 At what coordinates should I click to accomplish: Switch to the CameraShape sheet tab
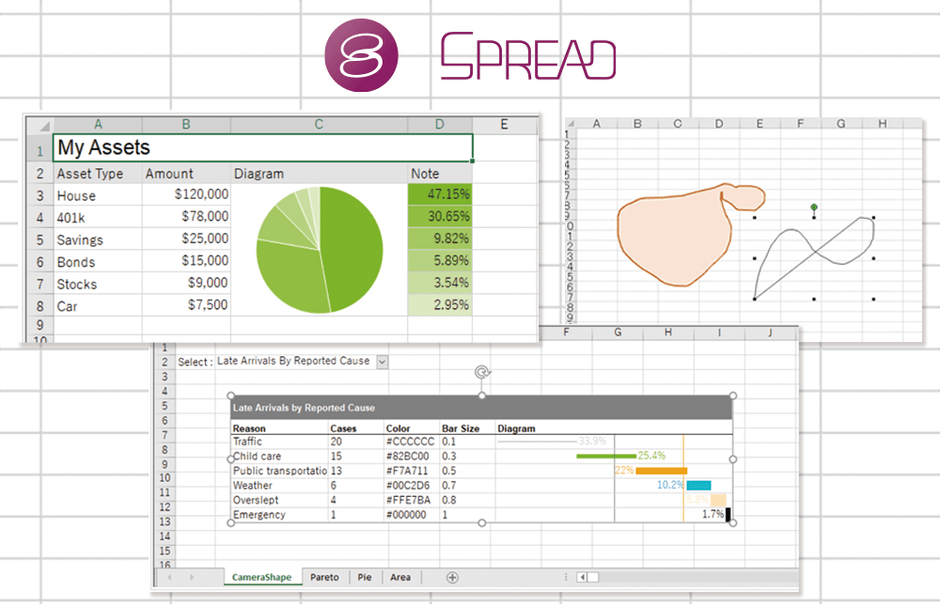(261, 578)
